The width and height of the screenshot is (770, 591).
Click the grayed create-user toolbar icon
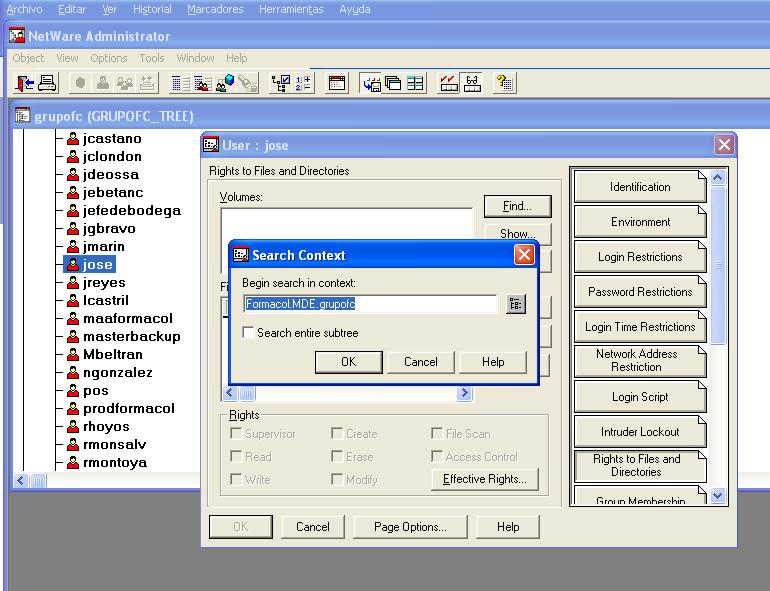click(103, 83)
